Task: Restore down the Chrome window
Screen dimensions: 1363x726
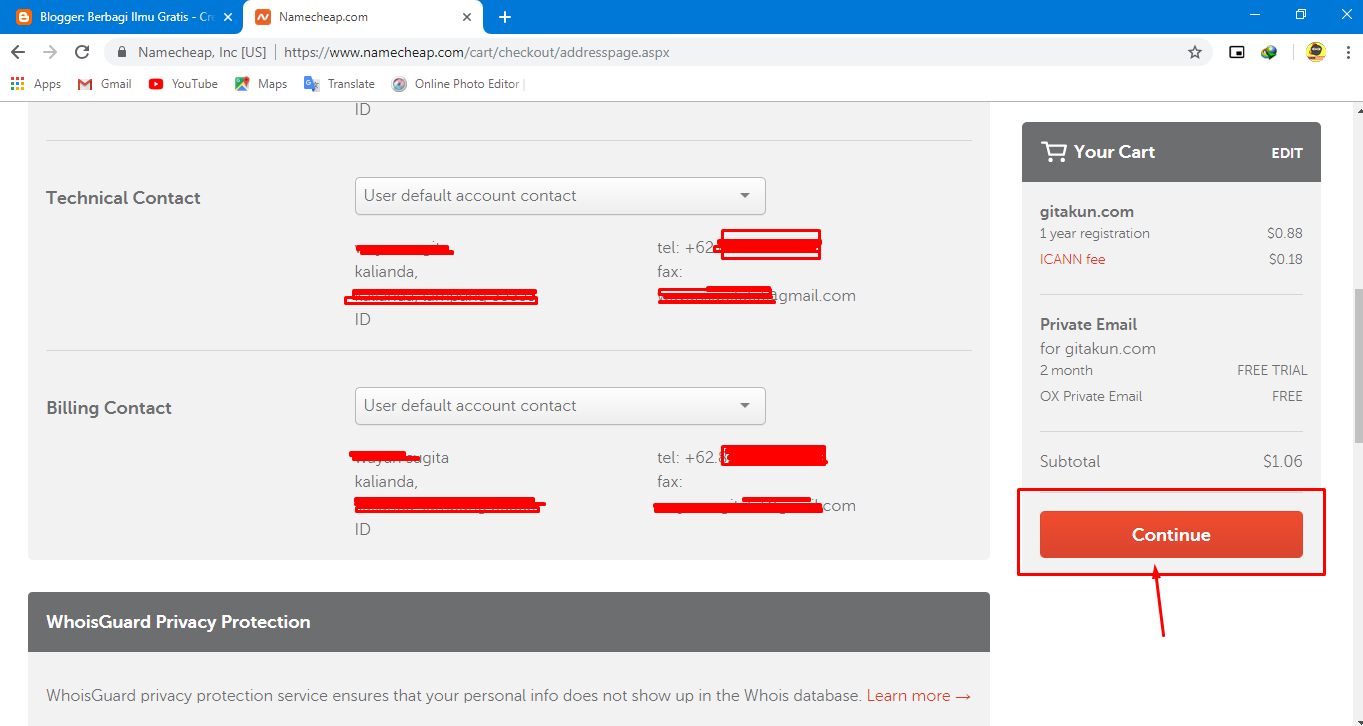Action: [x=1300, y=14]
